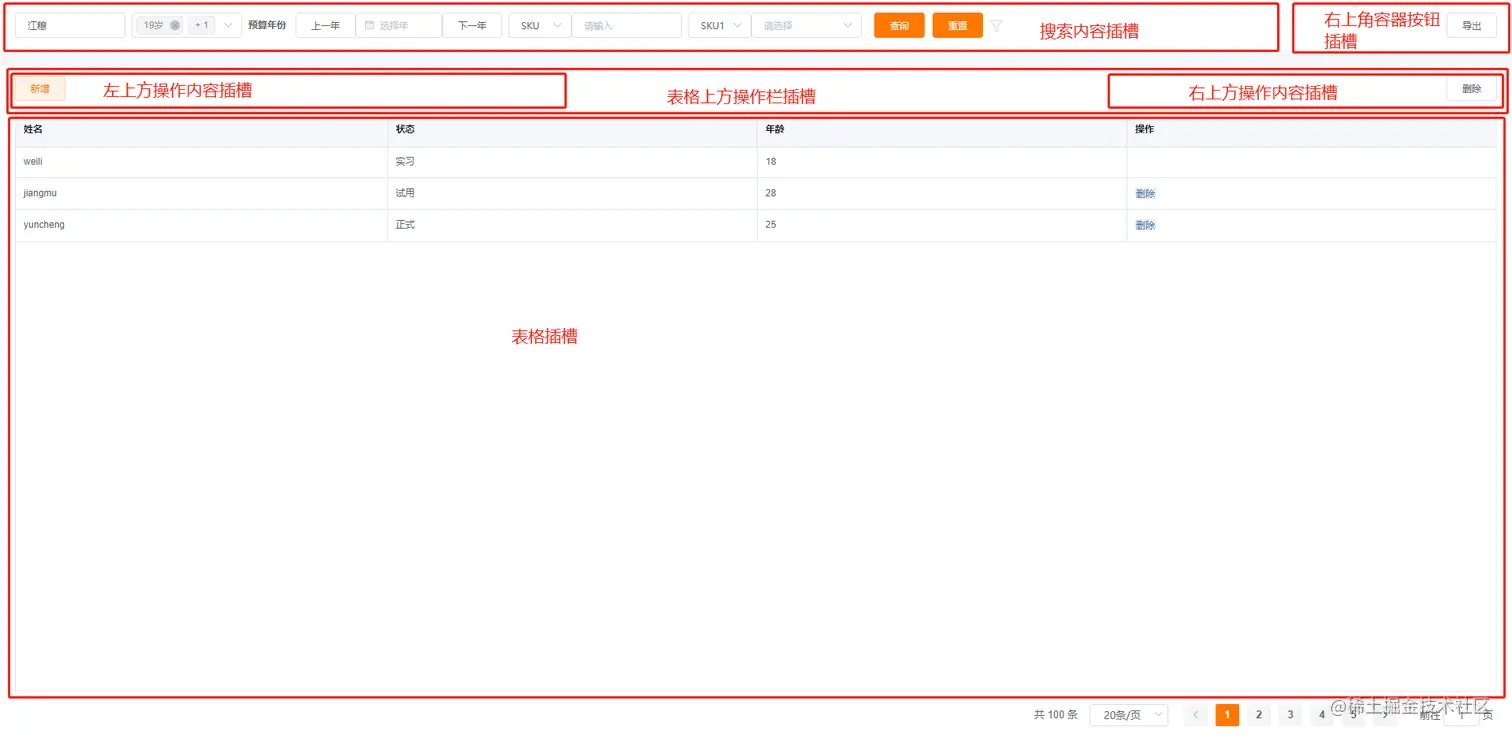Click the 共 100 条 total count

(1056, 715)
